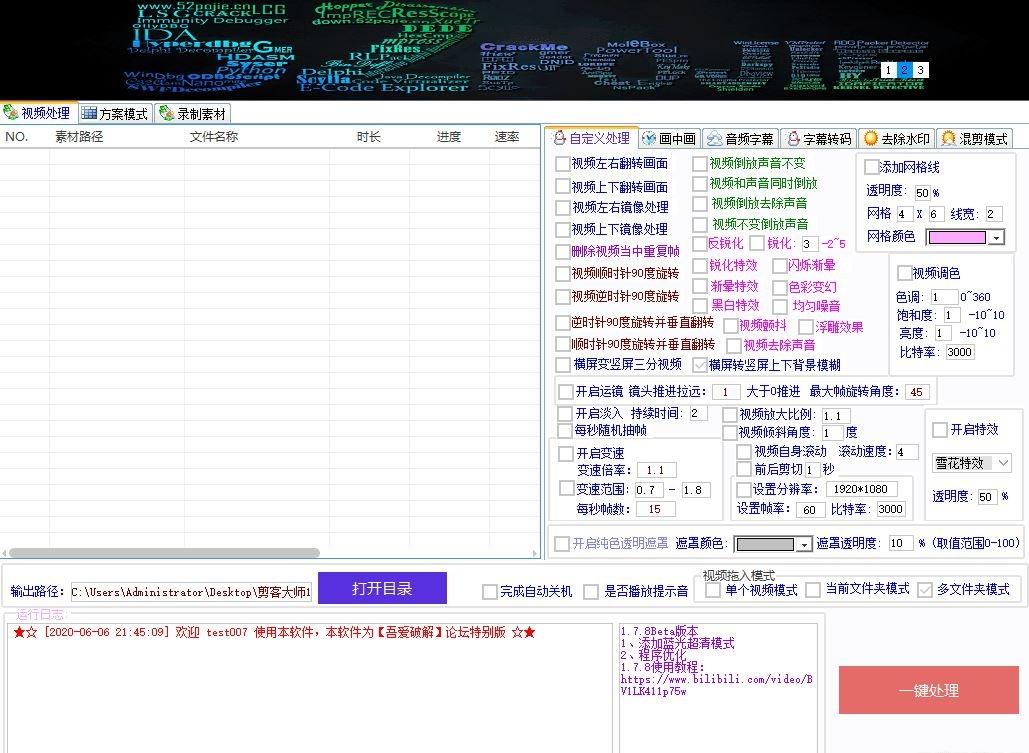The width and height of the screenshot is (1029, 753).
Task: Toggle 多文件夹模式 checkbox
Action: pos(925,590)
